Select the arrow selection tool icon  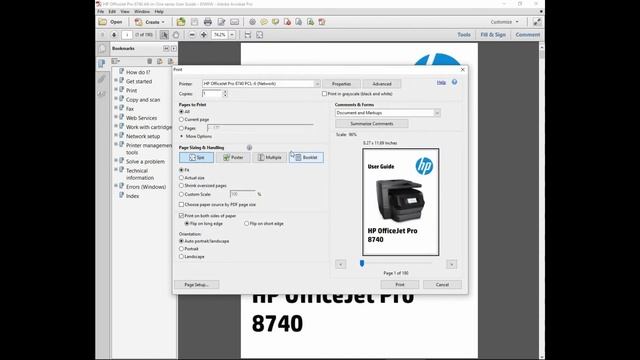(x=164, y=35)
